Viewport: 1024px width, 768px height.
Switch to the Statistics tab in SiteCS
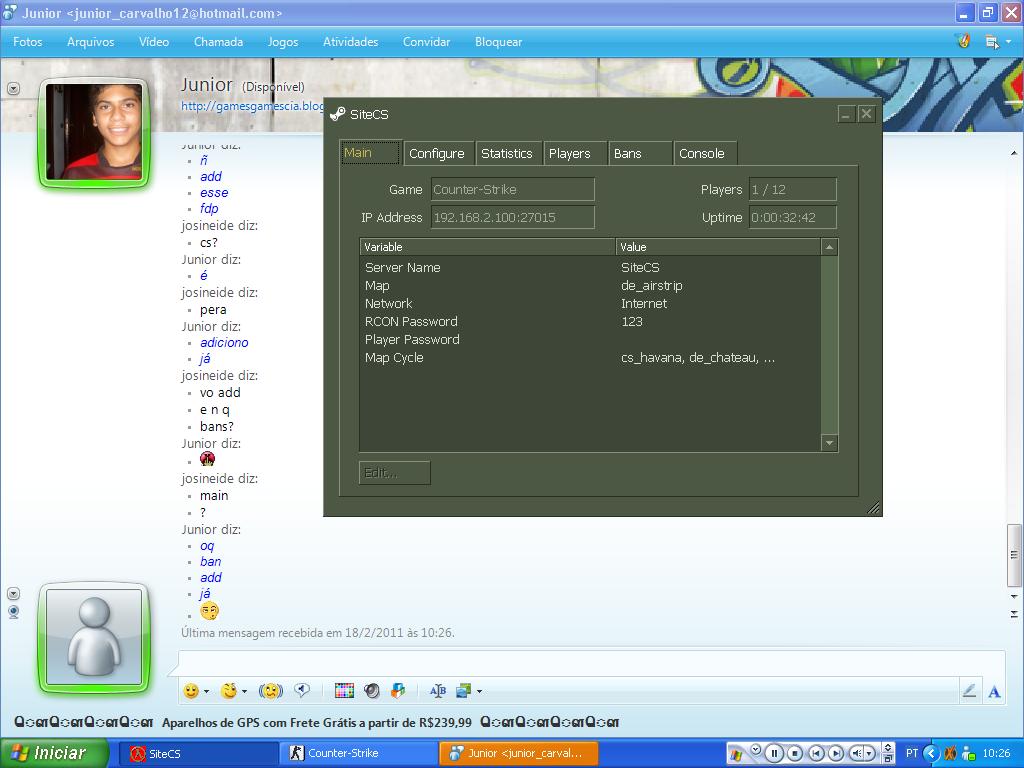[507, 153]
